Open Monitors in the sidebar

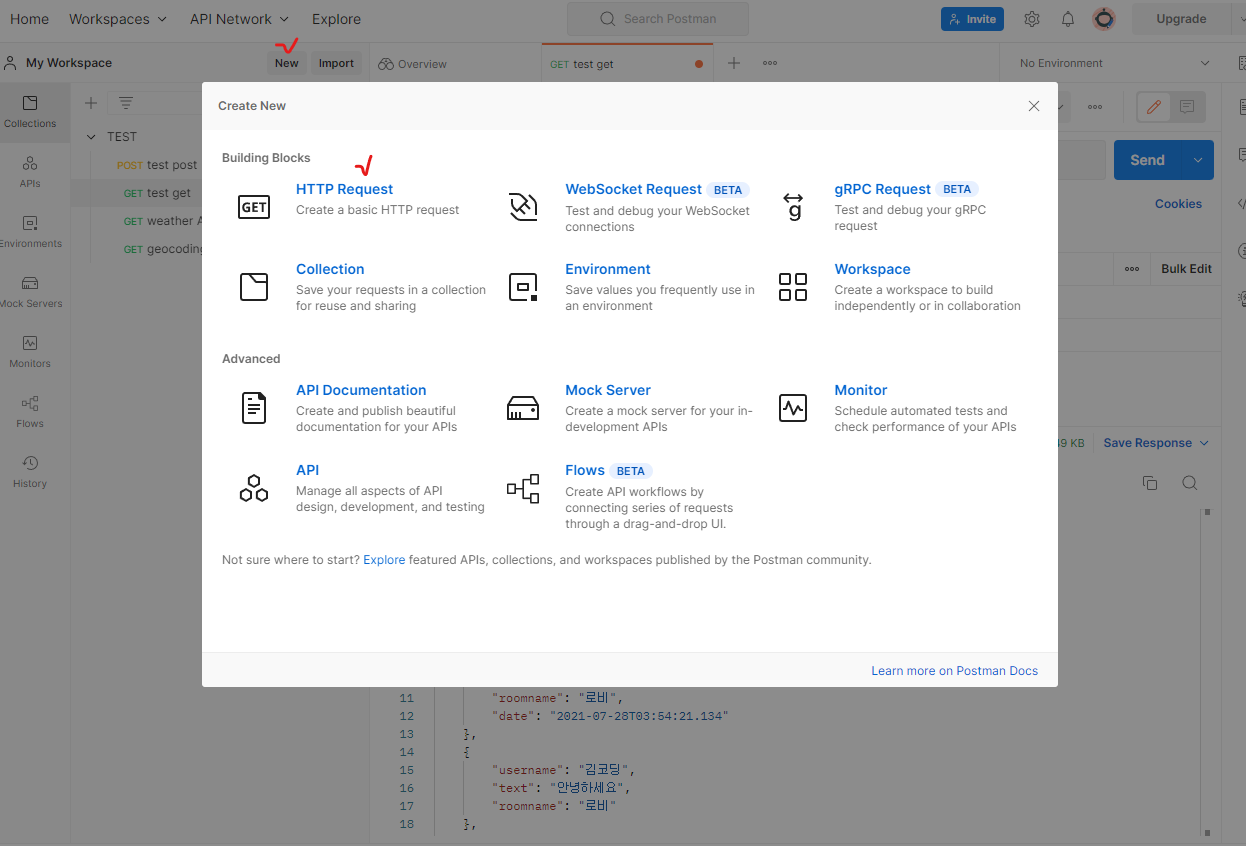point(30,352)
